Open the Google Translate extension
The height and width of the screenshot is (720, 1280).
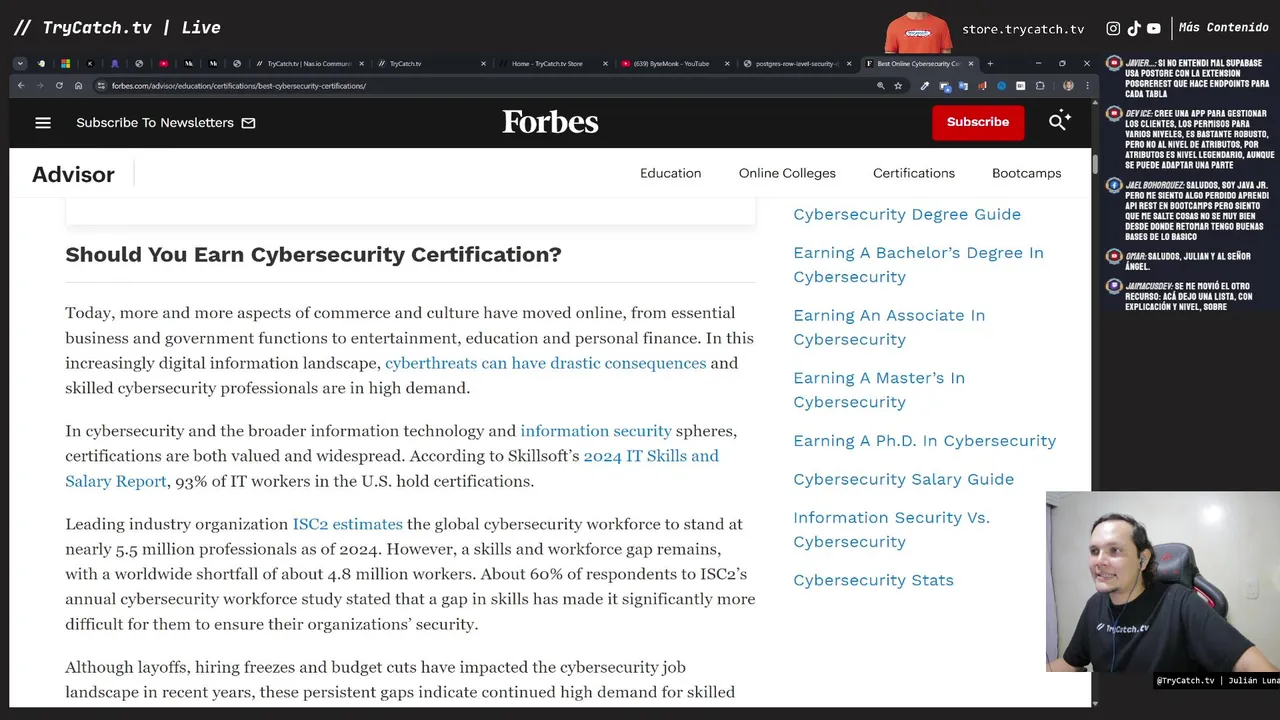963,86
